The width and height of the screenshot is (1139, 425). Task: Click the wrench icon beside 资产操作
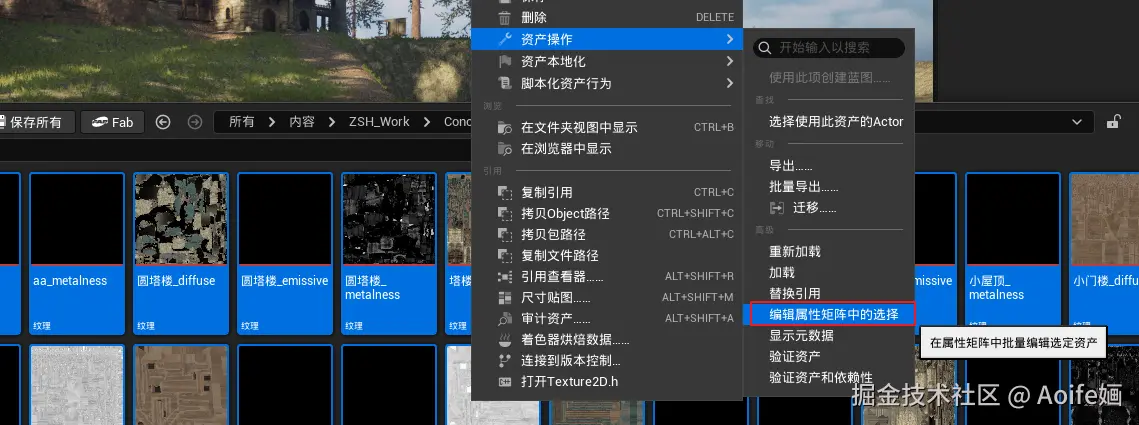coord(504,39)
